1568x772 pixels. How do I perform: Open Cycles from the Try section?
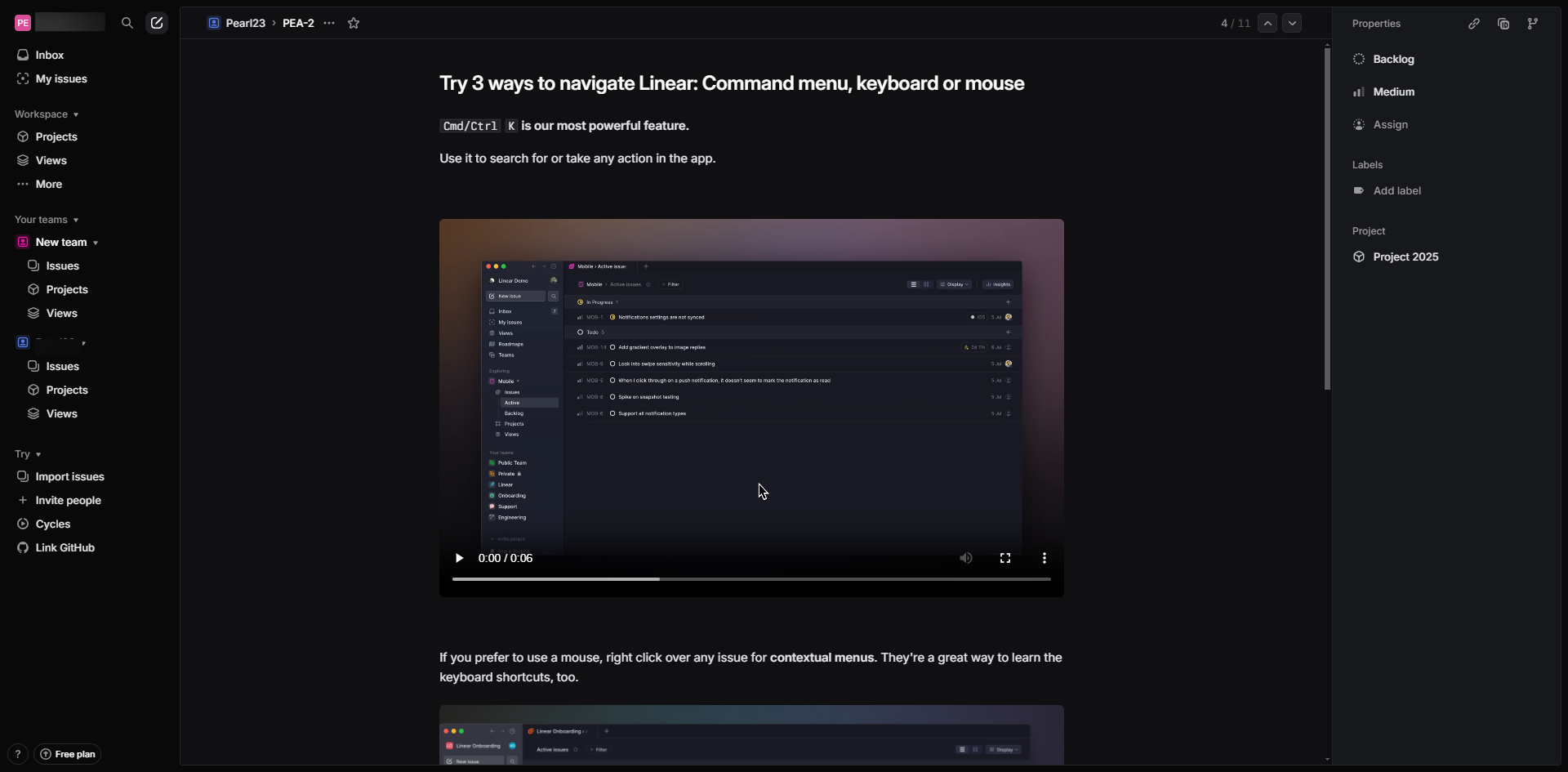[x=52, y=524]
